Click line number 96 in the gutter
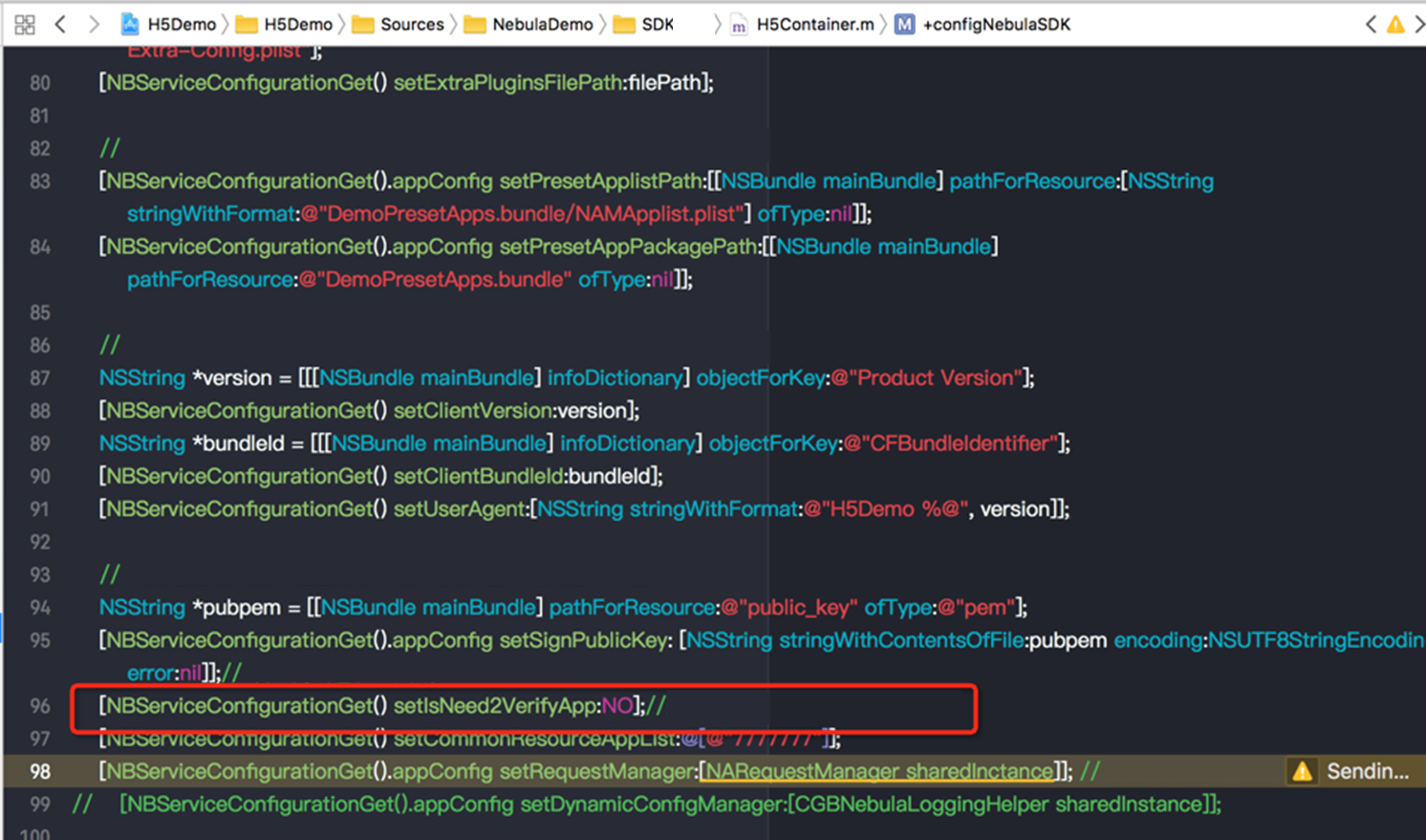Screen dimensions: 1426x840 click(40, 706)
